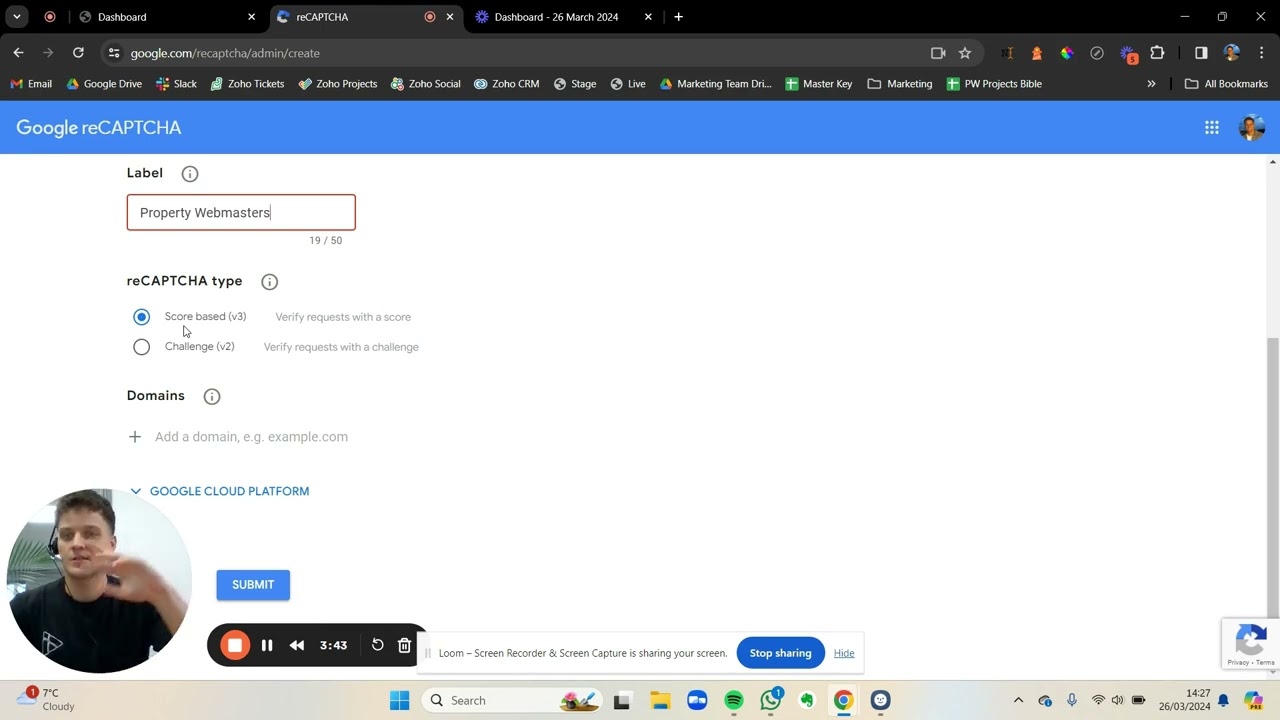Switch to the first Dashboard tab
Screen dimensions: 1280x720
click(x=166, y=17)
